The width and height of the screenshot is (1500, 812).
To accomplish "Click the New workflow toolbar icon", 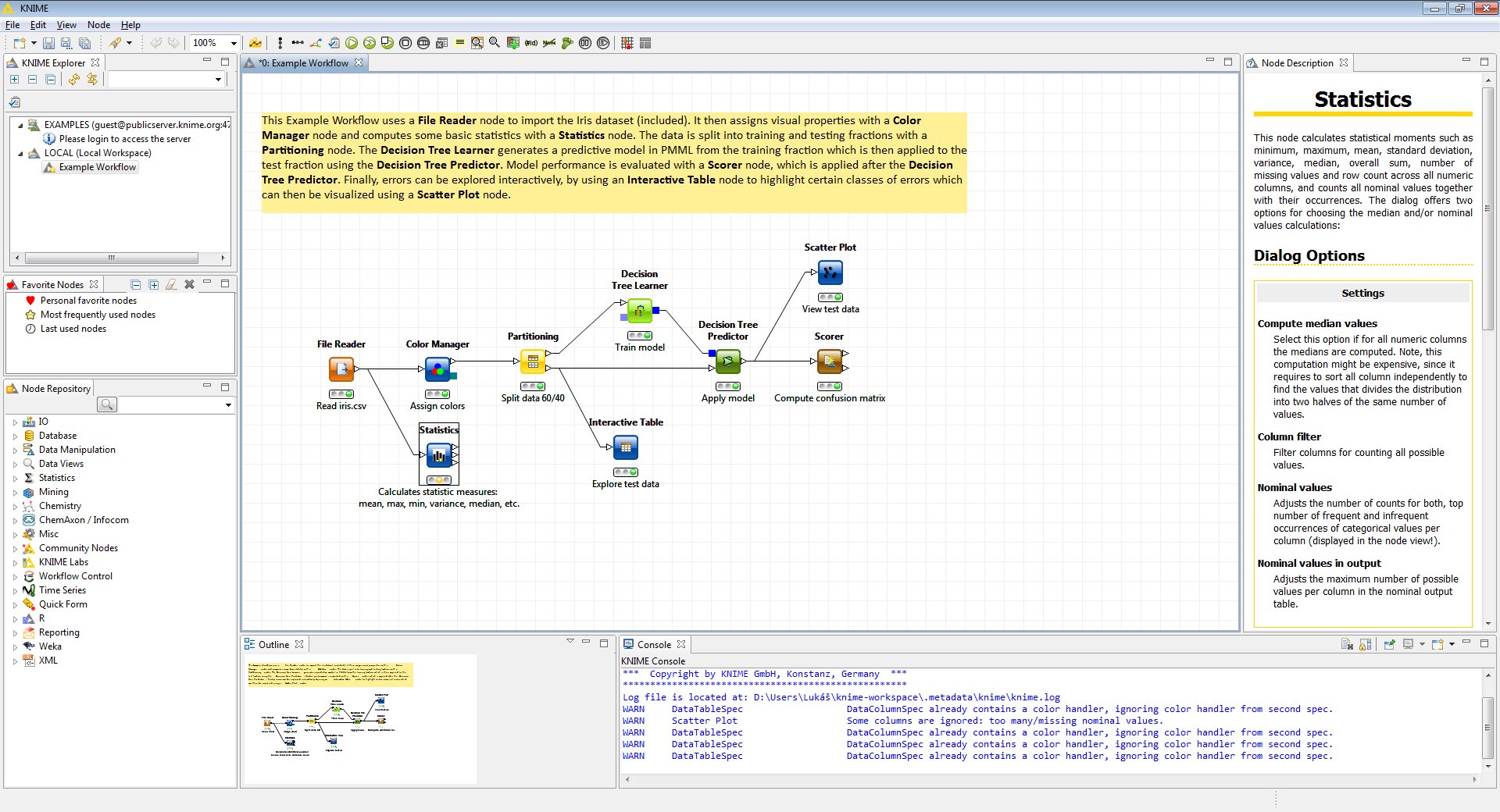I will coord(20,43).
